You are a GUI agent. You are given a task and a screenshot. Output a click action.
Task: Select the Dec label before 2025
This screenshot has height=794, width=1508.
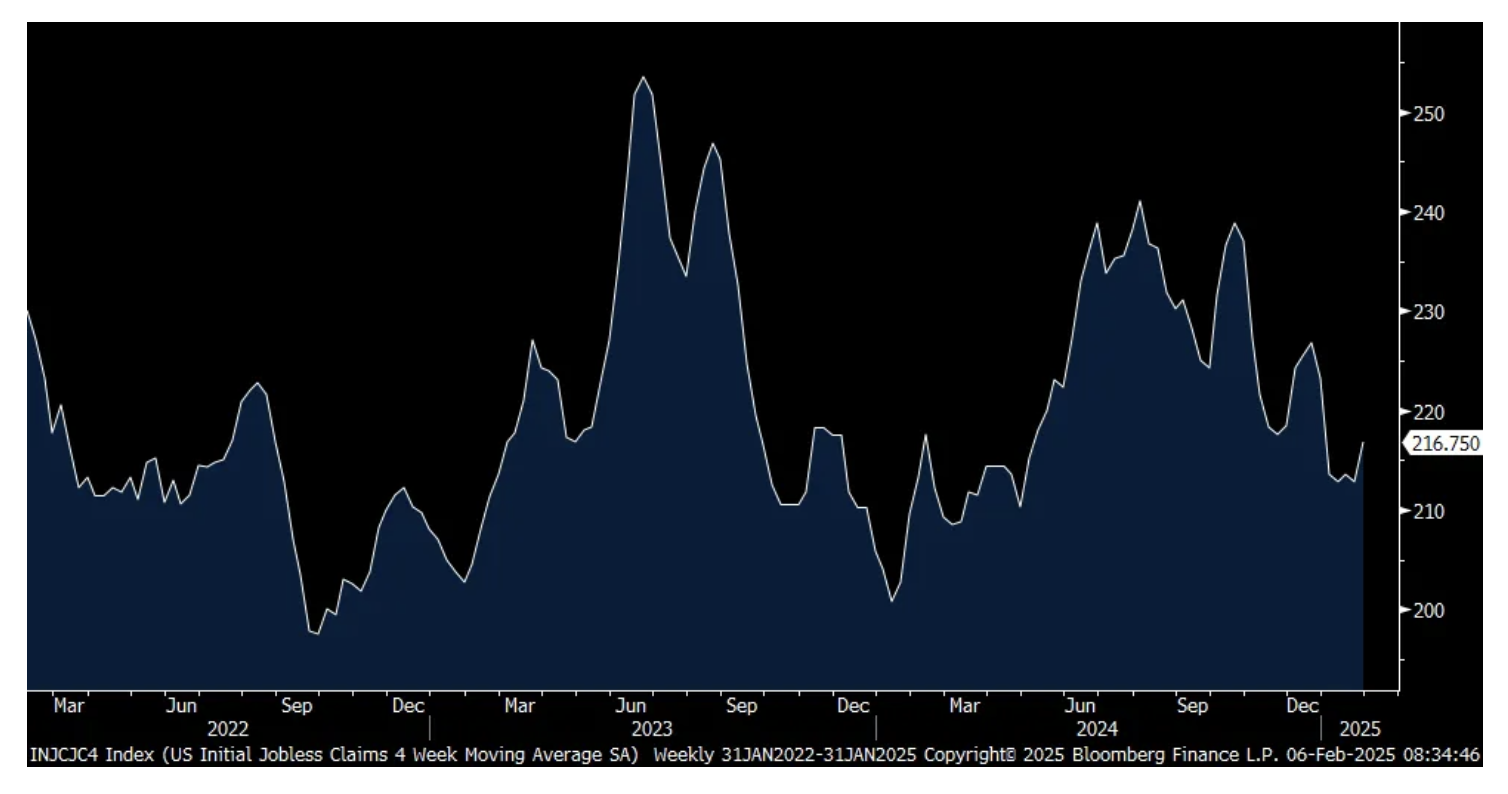pyautogui.click(x=1302, y=706)
